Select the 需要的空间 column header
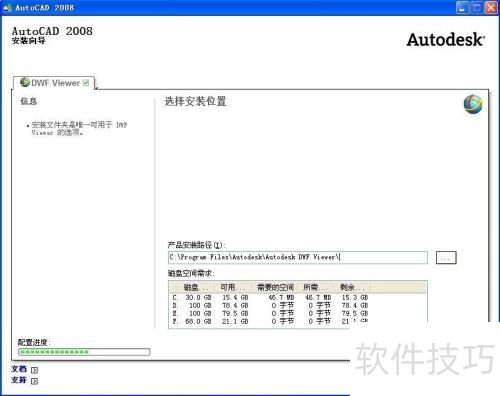 click(275, 287)
